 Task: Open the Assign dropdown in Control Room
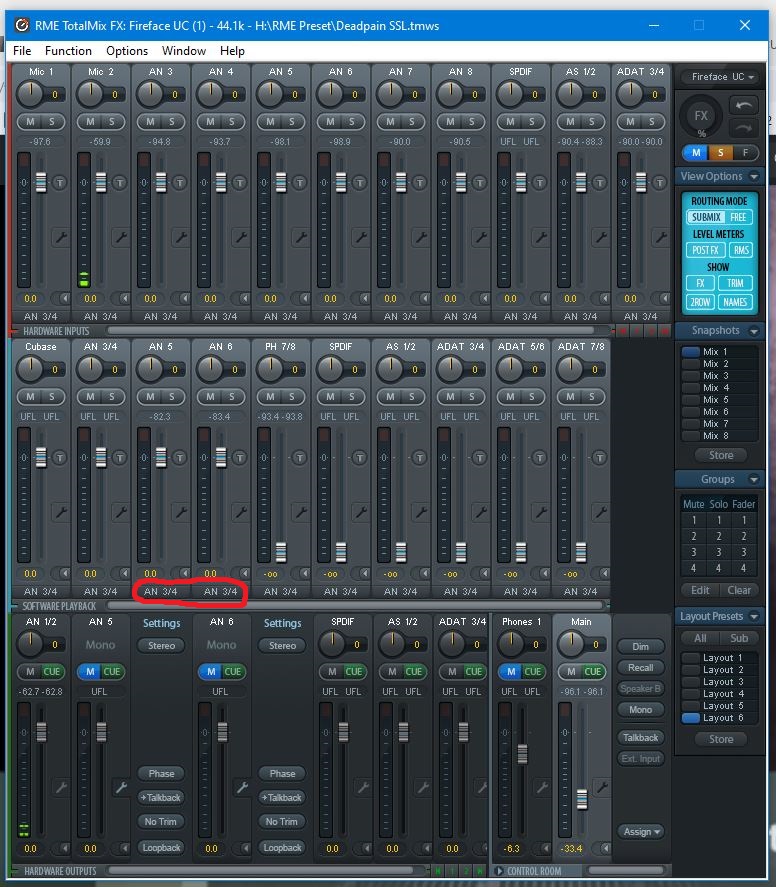640,831
